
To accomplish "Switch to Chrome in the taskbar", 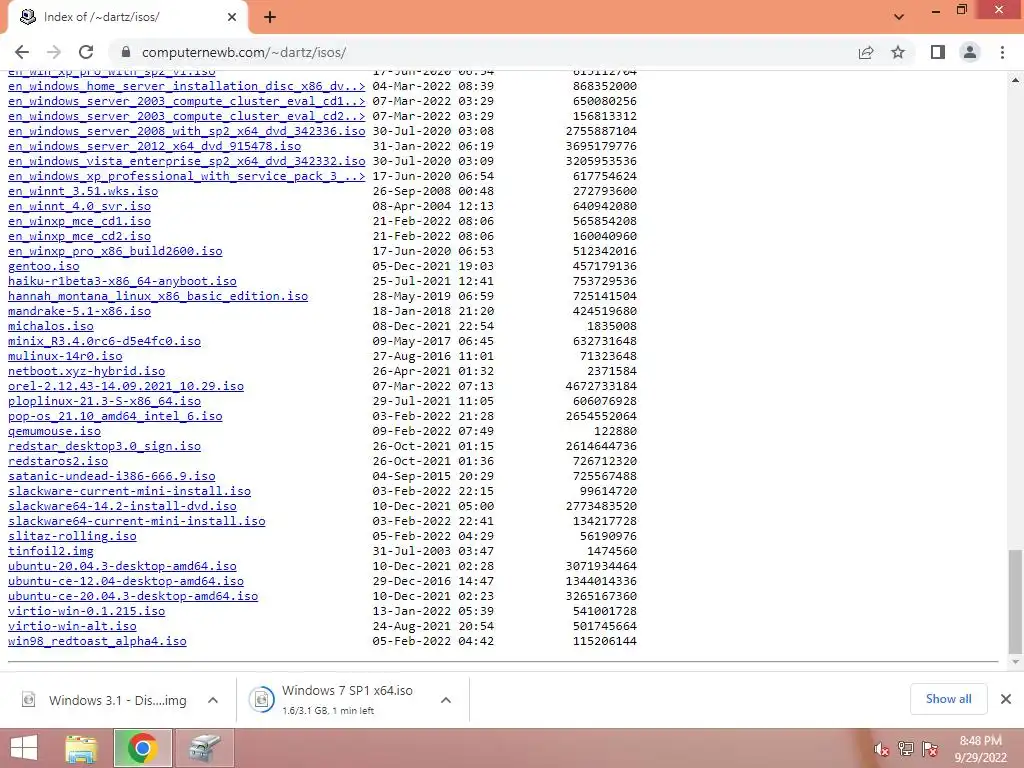I will tap(142, 748).
